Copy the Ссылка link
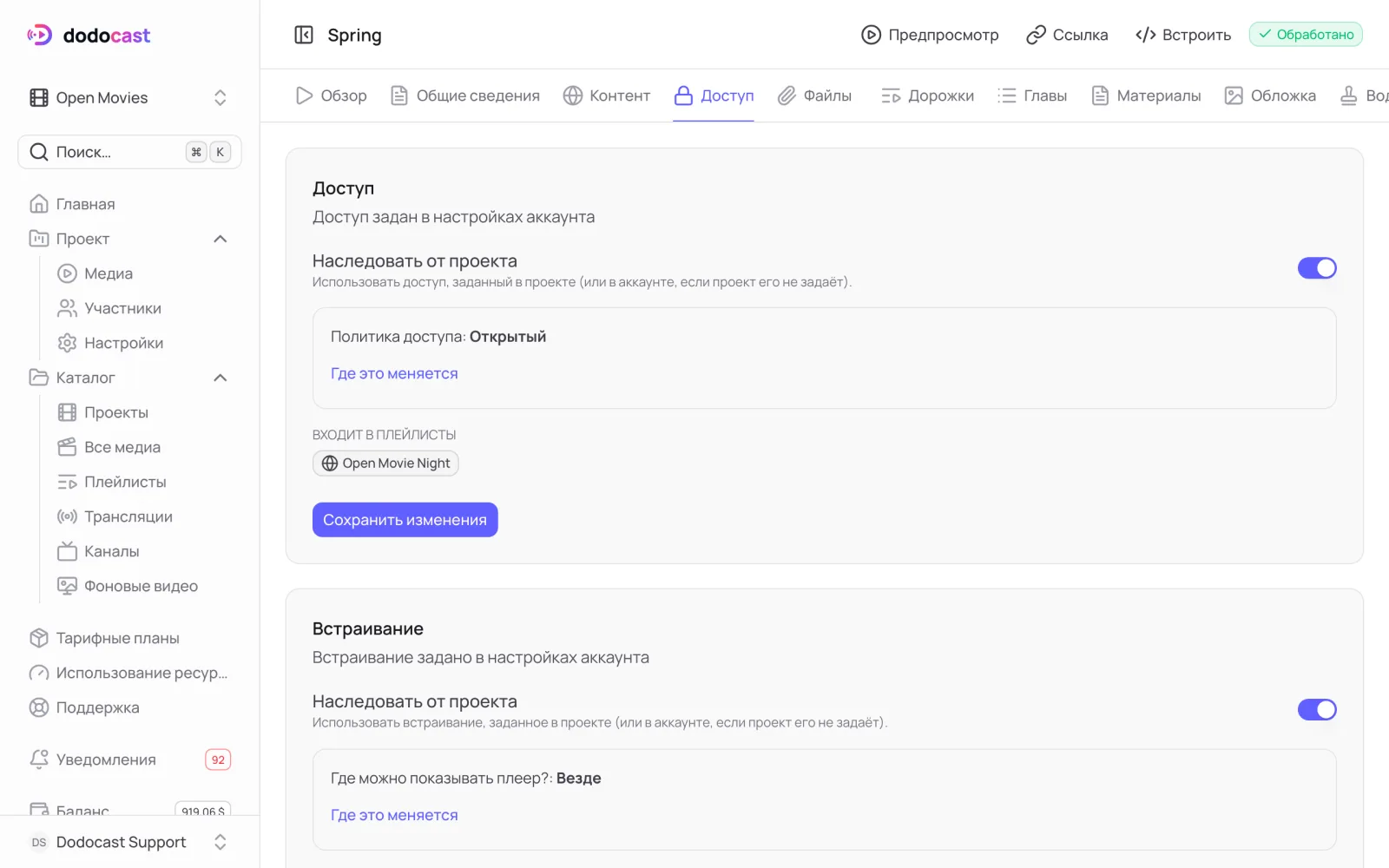 (x=1067, y=35)
